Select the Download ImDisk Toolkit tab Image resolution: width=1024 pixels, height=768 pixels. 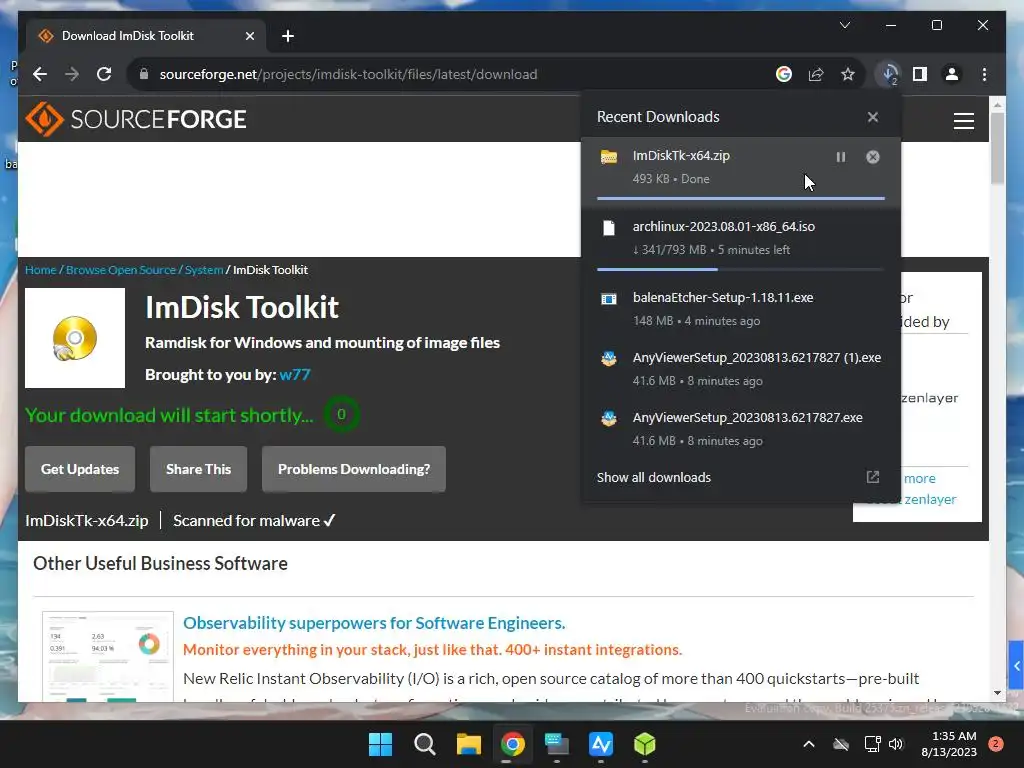[x=146, y=36]
